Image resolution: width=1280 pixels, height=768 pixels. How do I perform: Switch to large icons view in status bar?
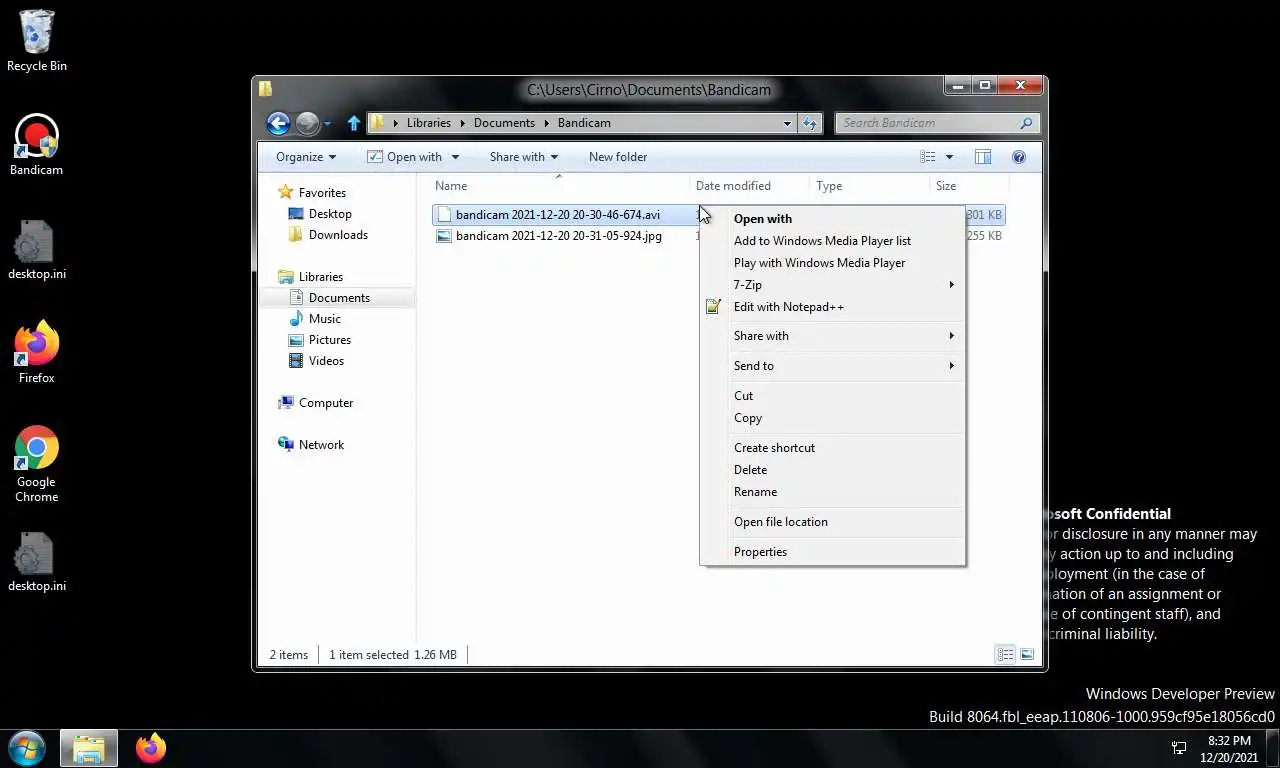(1027, 654)
